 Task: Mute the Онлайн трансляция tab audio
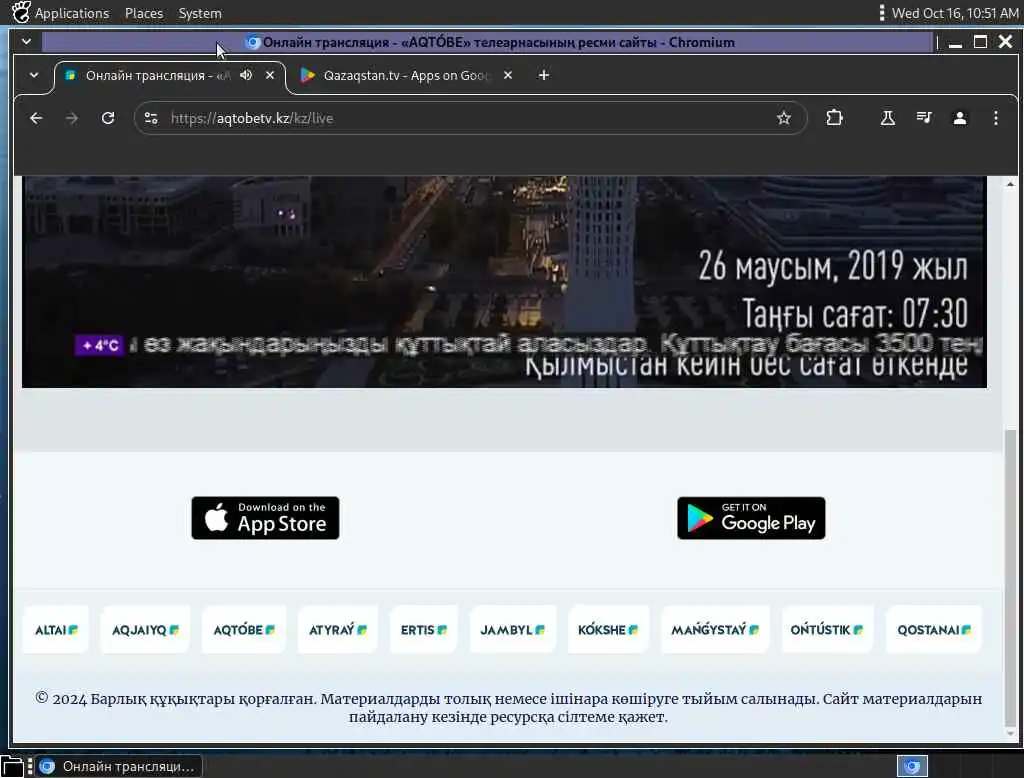point(246,75)
